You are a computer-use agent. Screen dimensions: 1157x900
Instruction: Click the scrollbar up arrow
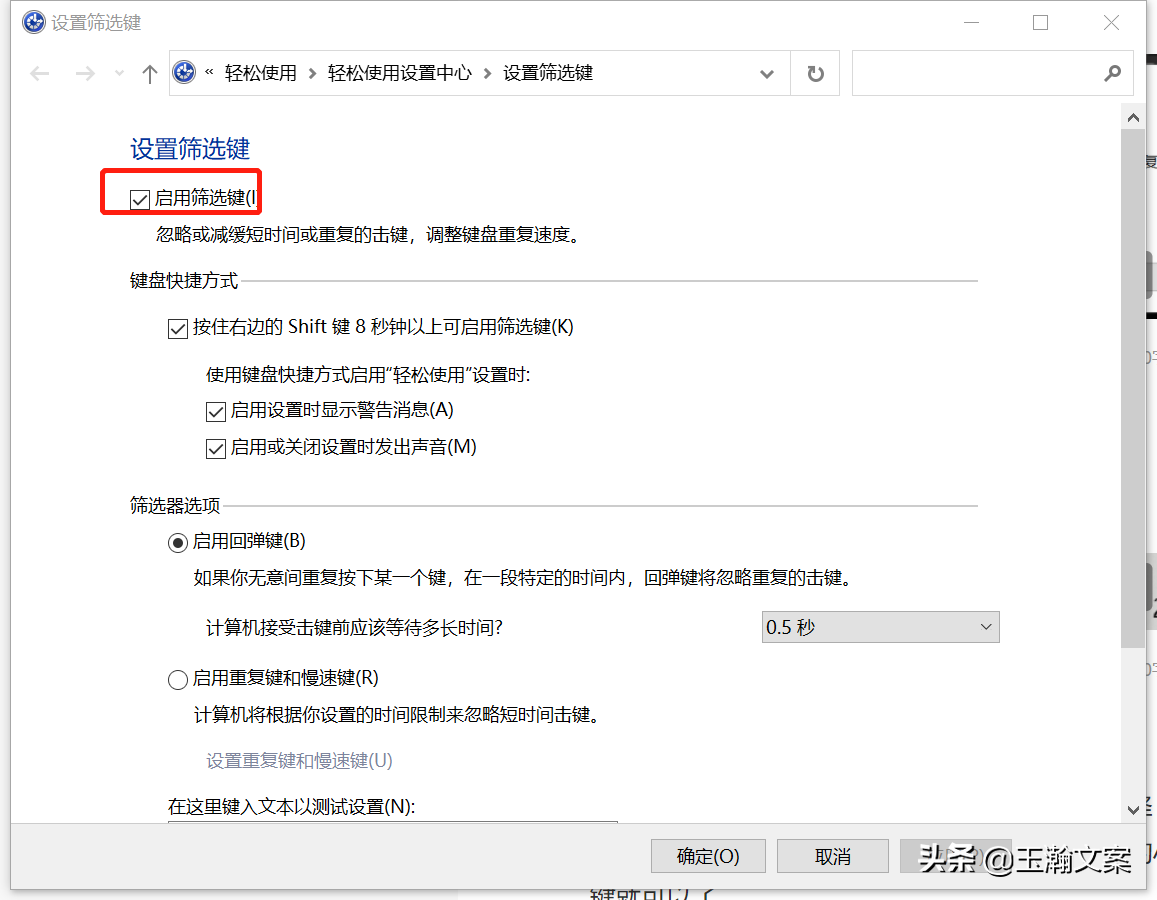(1133, 116)
